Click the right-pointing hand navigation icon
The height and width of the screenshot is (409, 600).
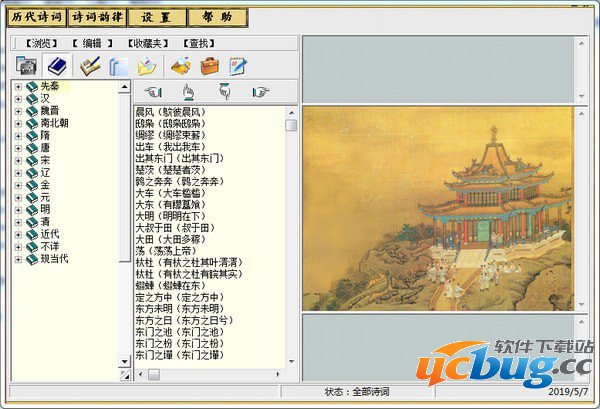click(x=260, y=93)
